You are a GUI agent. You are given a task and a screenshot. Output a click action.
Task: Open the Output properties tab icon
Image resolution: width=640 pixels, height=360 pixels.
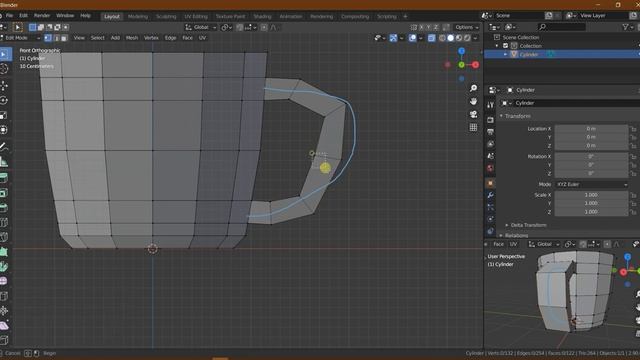(491, 132)
